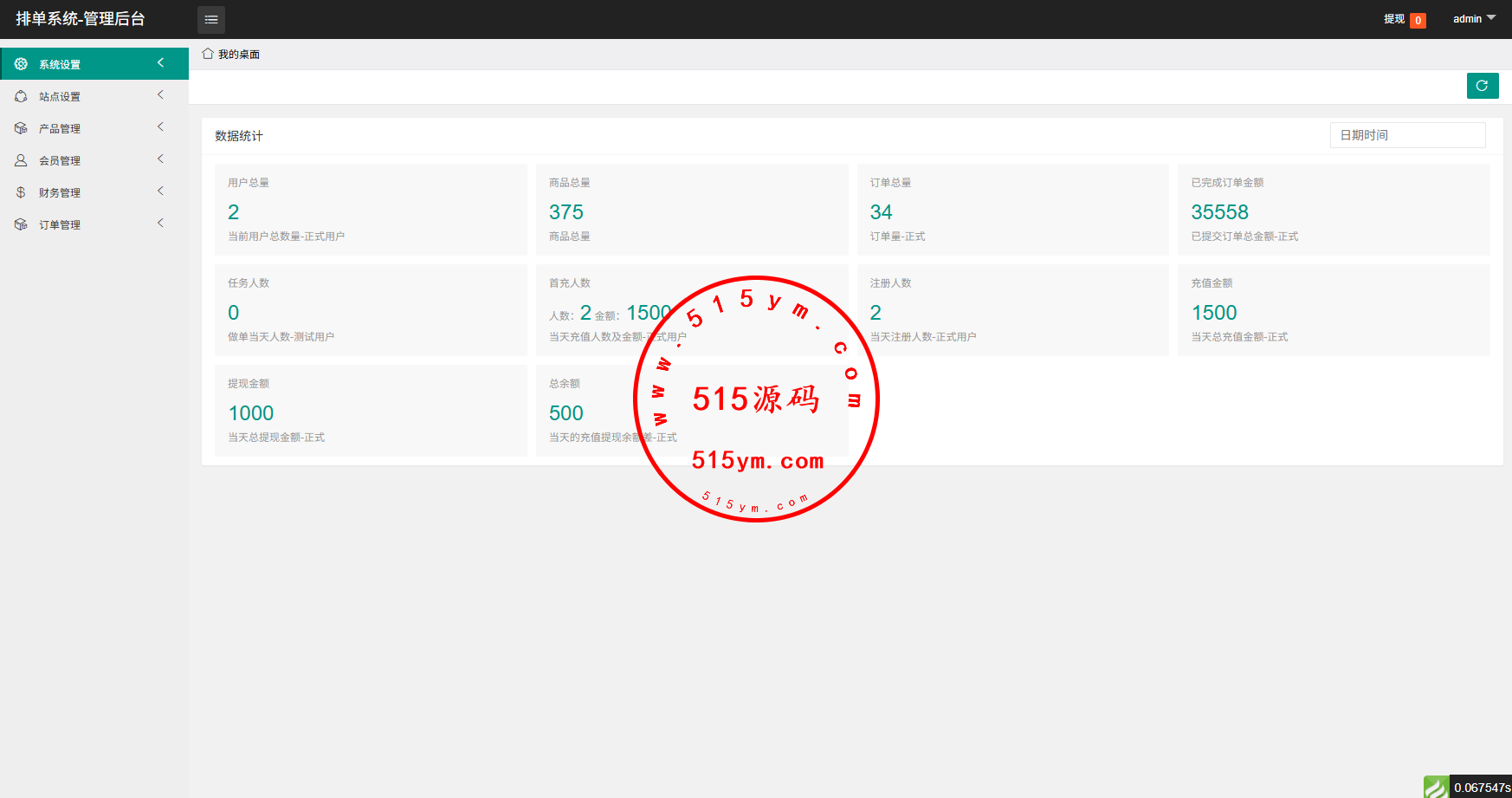Viewport: 1512px width, 798px height.
Task: Open the admin user dropdown
Action: coord(1473,19)
